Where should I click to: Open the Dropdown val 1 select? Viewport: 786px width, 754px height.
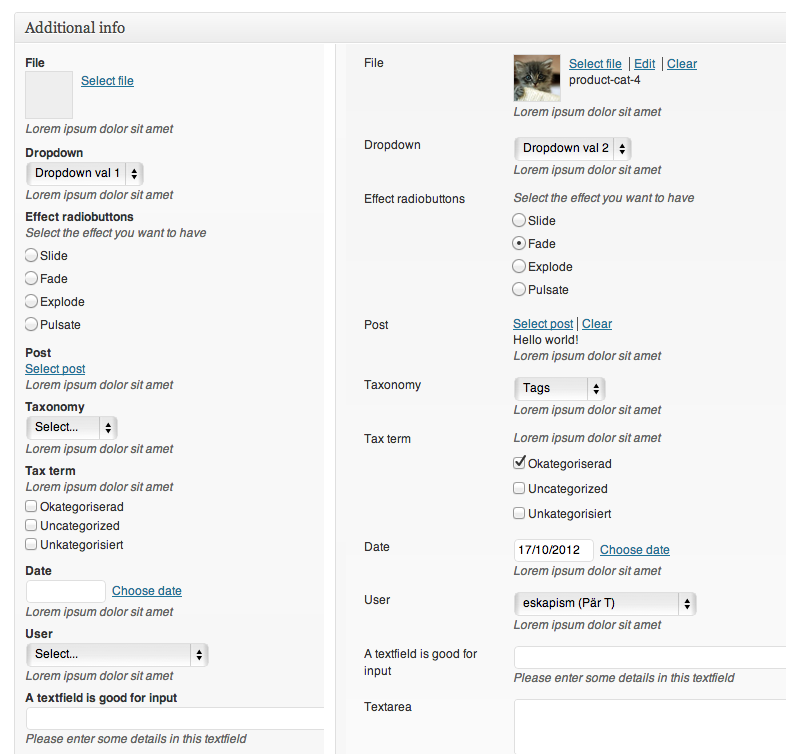pos(85,173)
